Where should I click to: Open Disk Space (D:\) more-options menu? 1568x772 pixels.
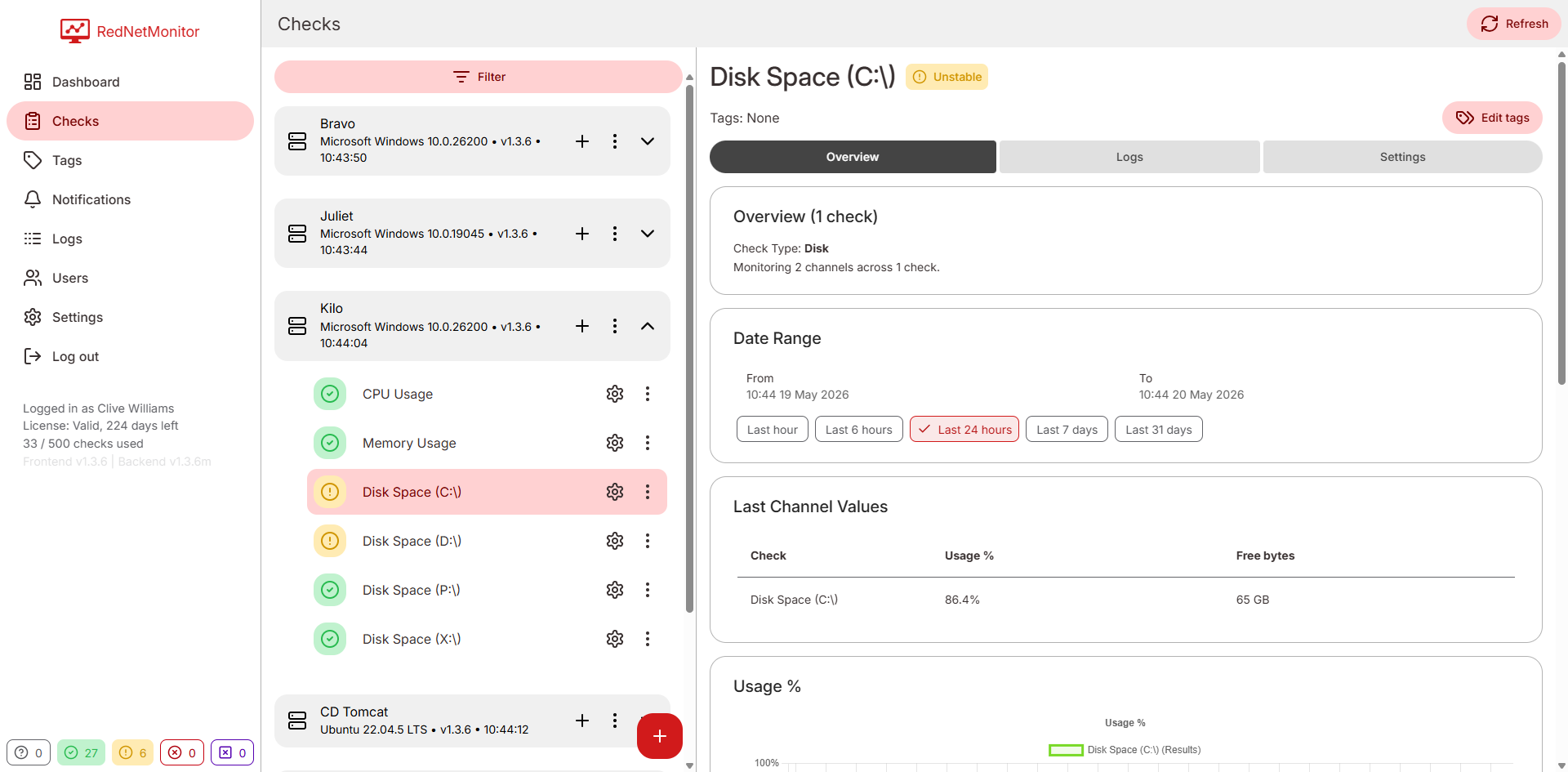(648, 541)
